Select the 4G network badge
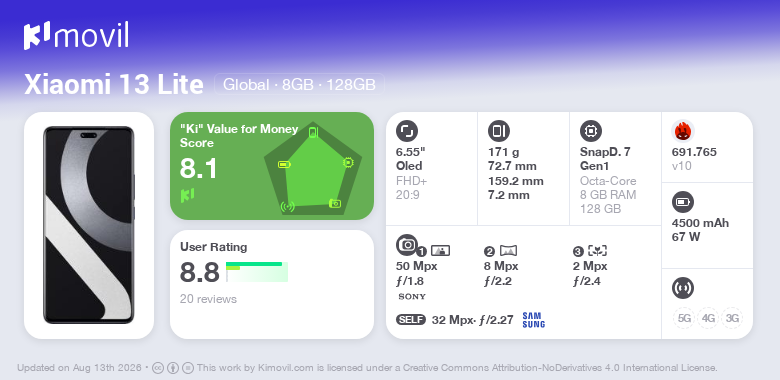Viewport: 780px width, 380px height. [x=708, y=318]
